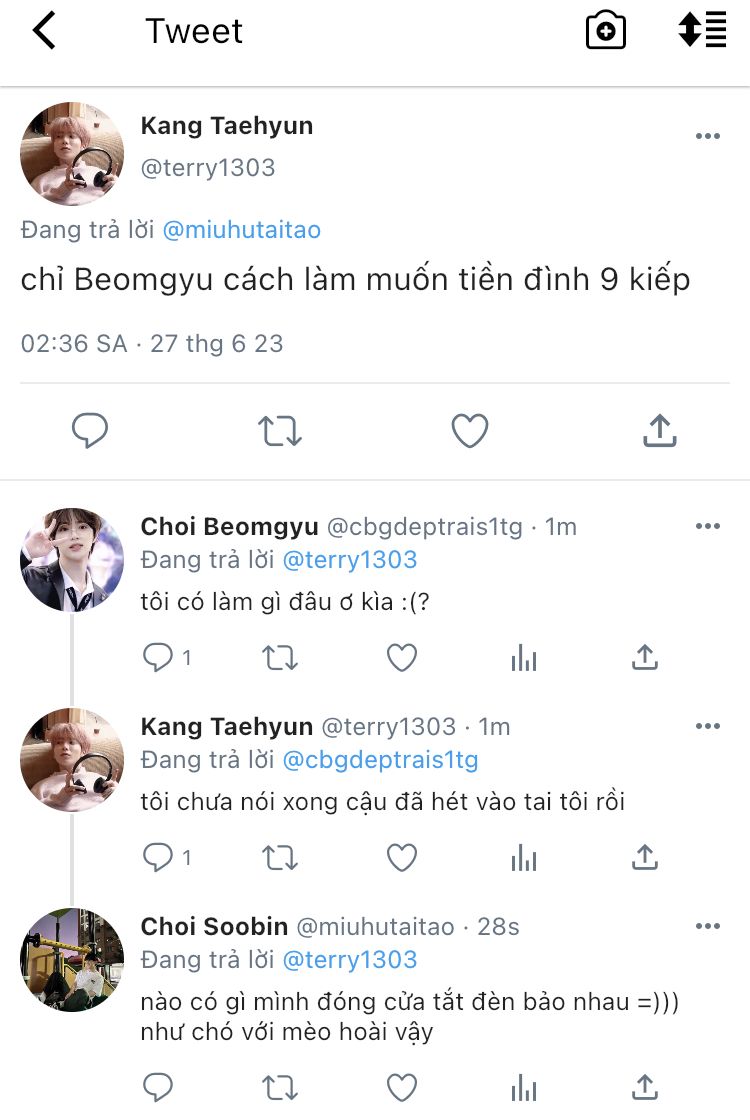Open Choi Soobin's profile picture
Viewport: 750px width, 1120px height.
(72, 959)
